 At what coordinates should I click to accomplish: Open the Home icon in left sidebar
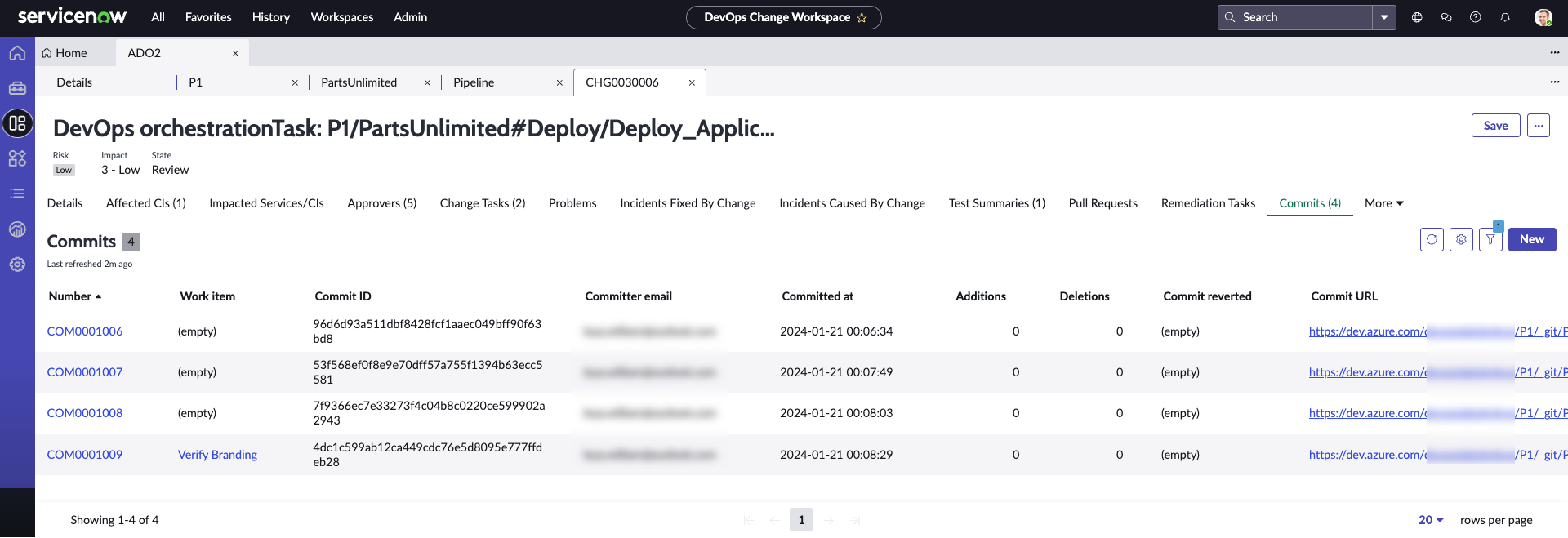point(17,53)
